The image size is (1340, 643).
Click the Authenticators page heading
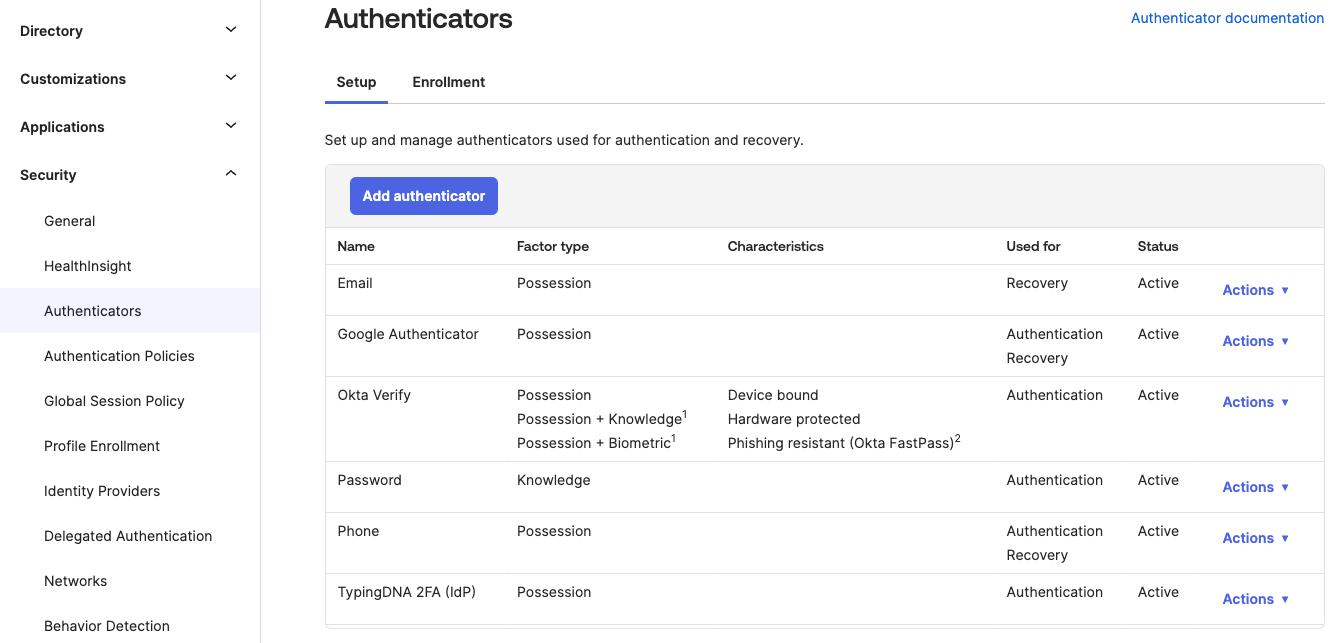click(419, 18)
